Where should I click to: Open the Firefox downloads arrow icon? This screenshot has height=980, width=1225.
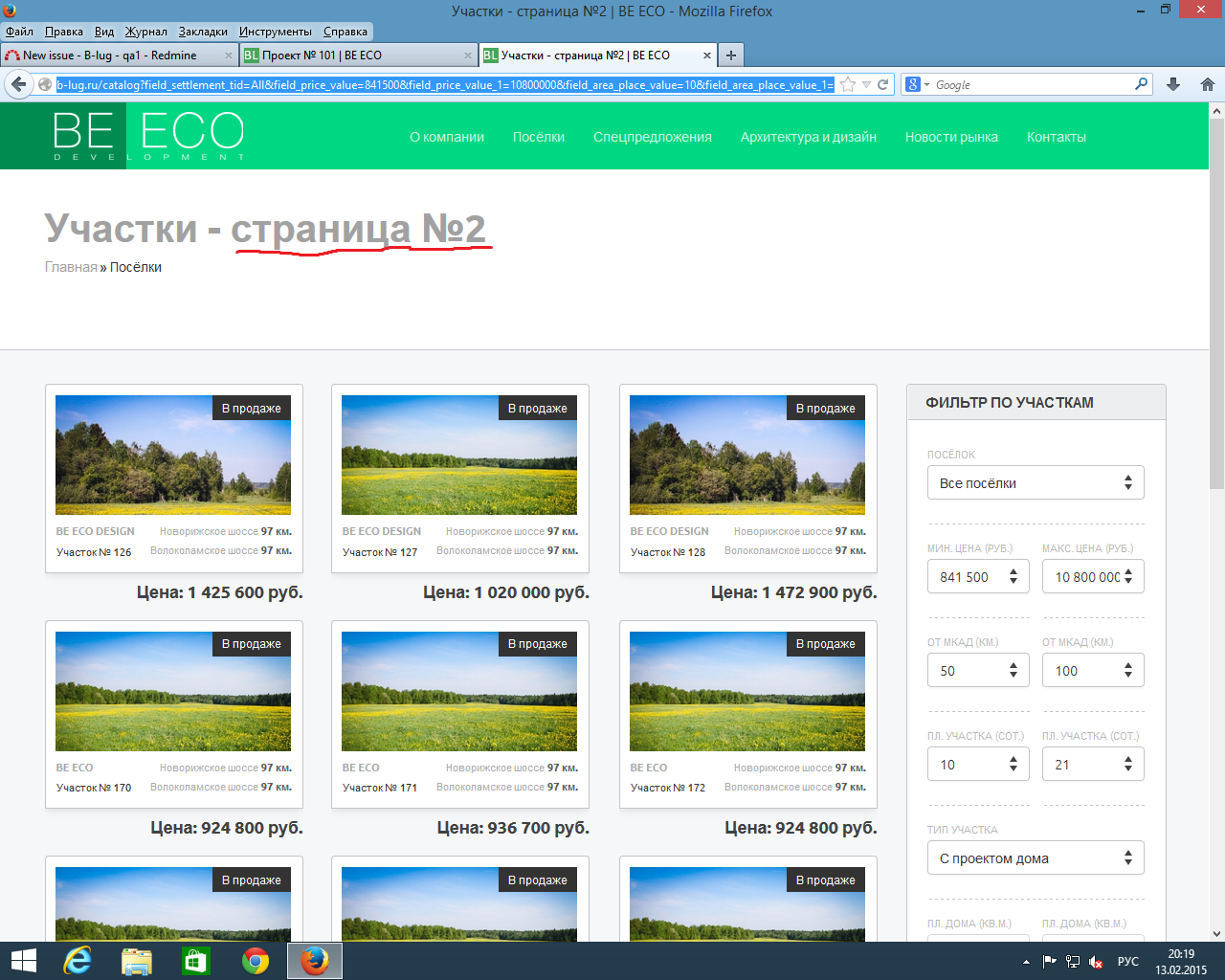pos(1173,84)
